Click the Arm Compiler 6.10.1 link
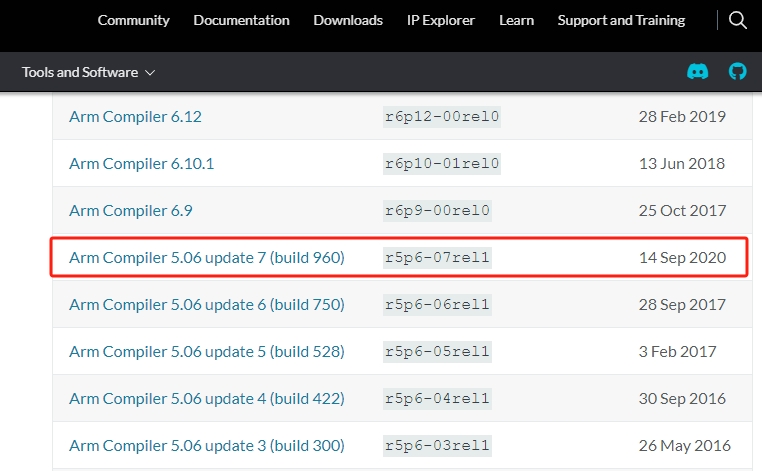The width and height of the screenshot is (762, 471). pyautogui.click(x=141, y=163)
